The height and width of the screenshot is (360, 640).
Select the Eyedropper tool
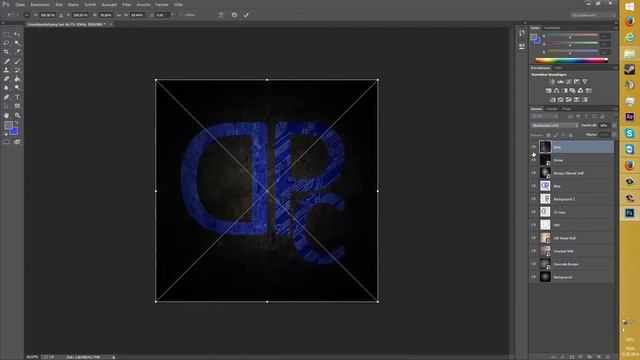(x=17, y=52)
